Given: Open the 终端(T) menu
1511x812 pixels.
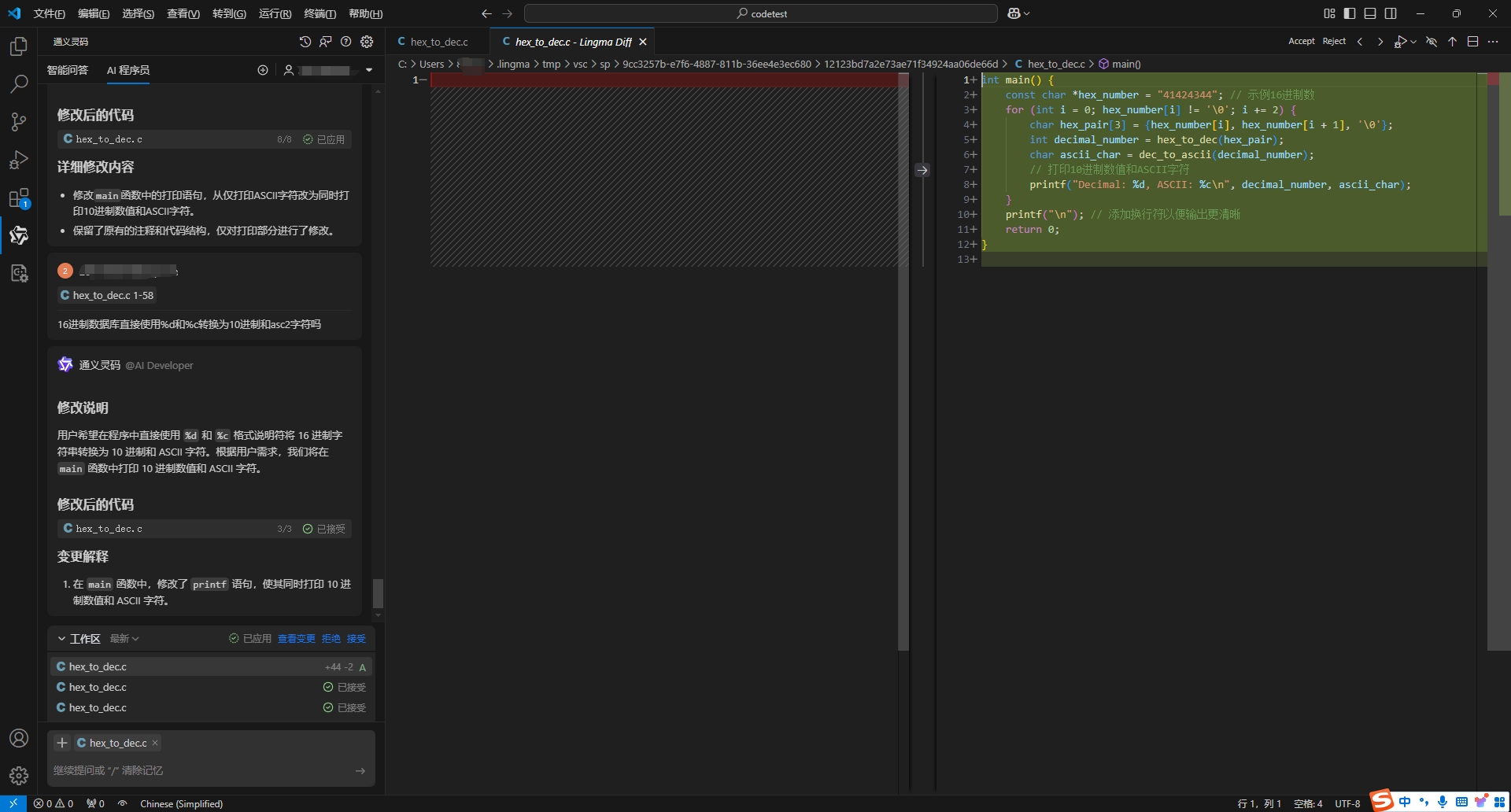Looking at the screenshot, I should 320,13.
